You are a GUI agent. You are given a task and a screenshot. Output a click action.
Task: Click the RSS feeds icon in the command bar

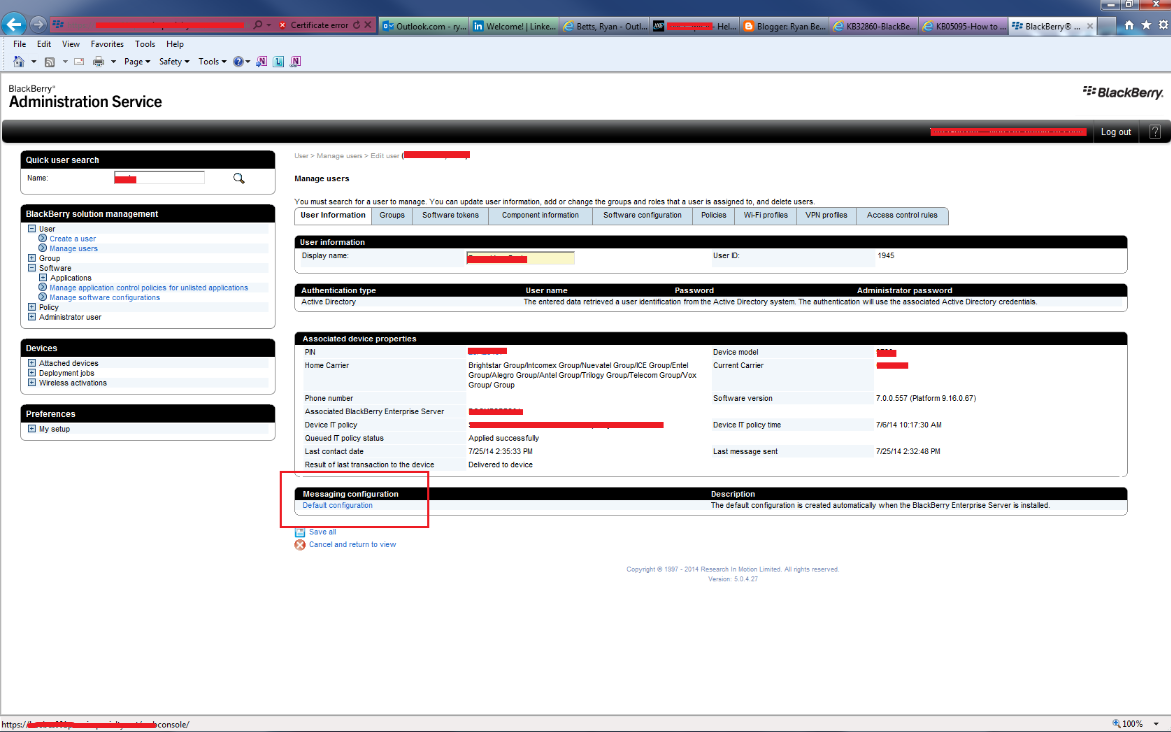pos(49,61)
